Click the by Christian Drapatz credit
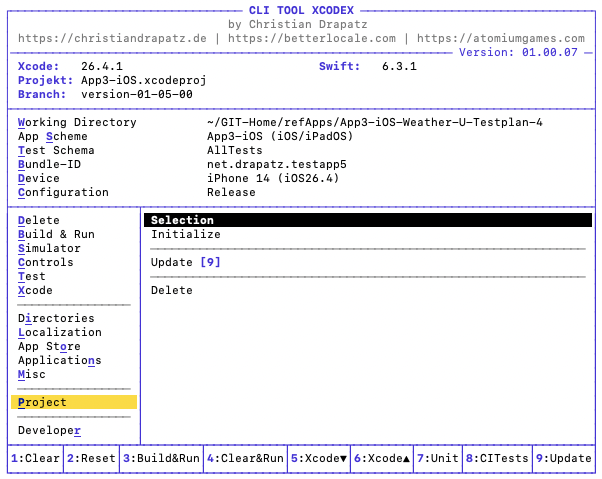 pyautogui.click(x=298, y=24)
